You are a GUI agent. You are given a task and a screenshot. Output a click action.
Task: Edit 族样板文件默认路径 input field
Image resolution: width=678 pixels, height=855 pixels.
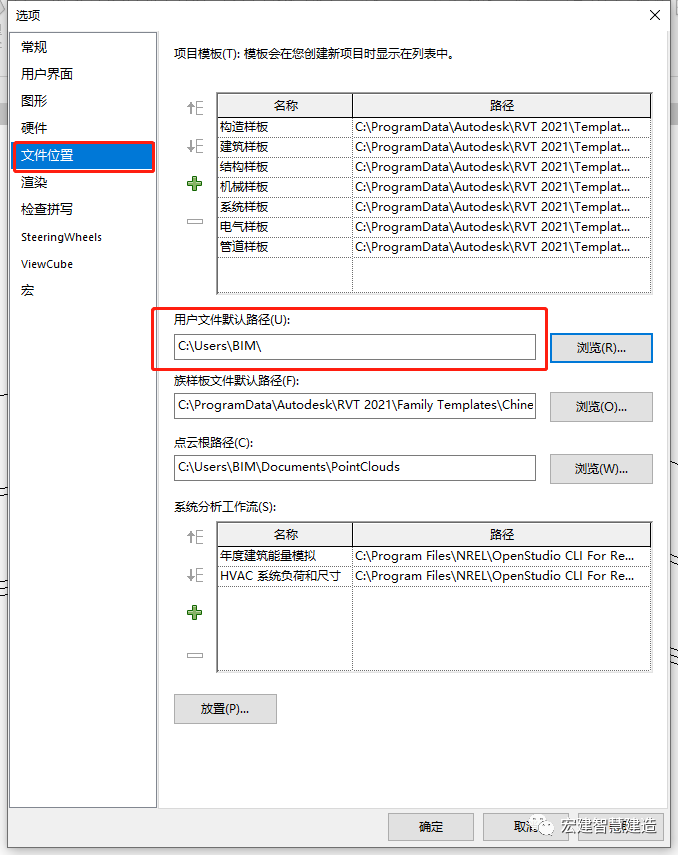355,406
